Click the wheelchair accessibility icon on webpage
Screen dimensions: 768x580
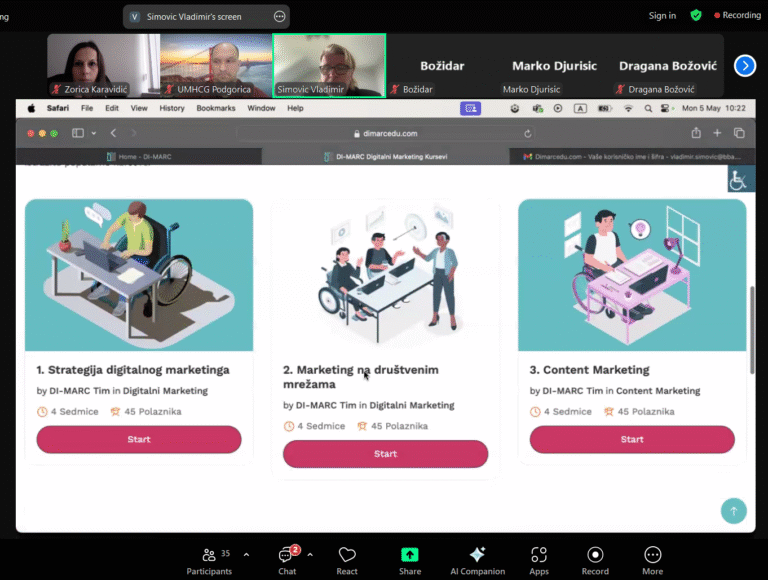738,180
